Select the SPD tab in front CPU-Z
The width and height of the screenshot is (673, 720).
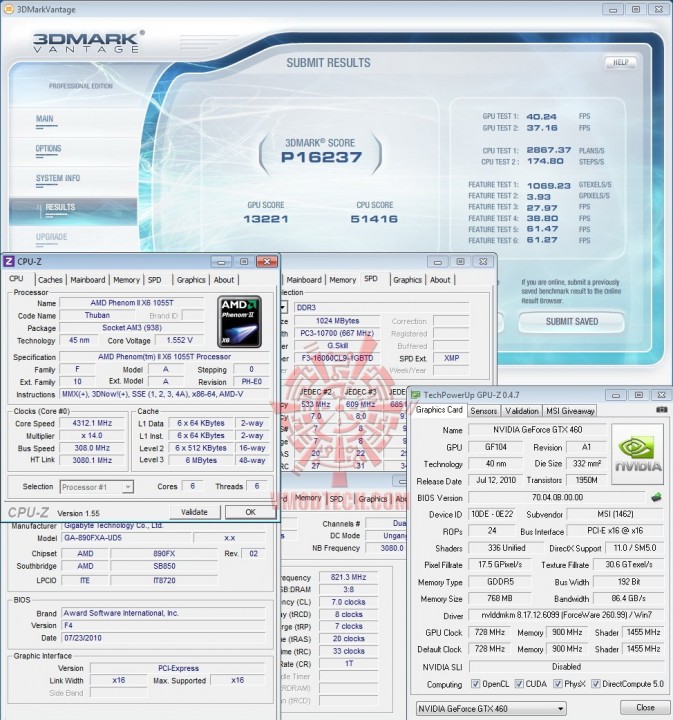pyautogui.click(x=155, y=280)
